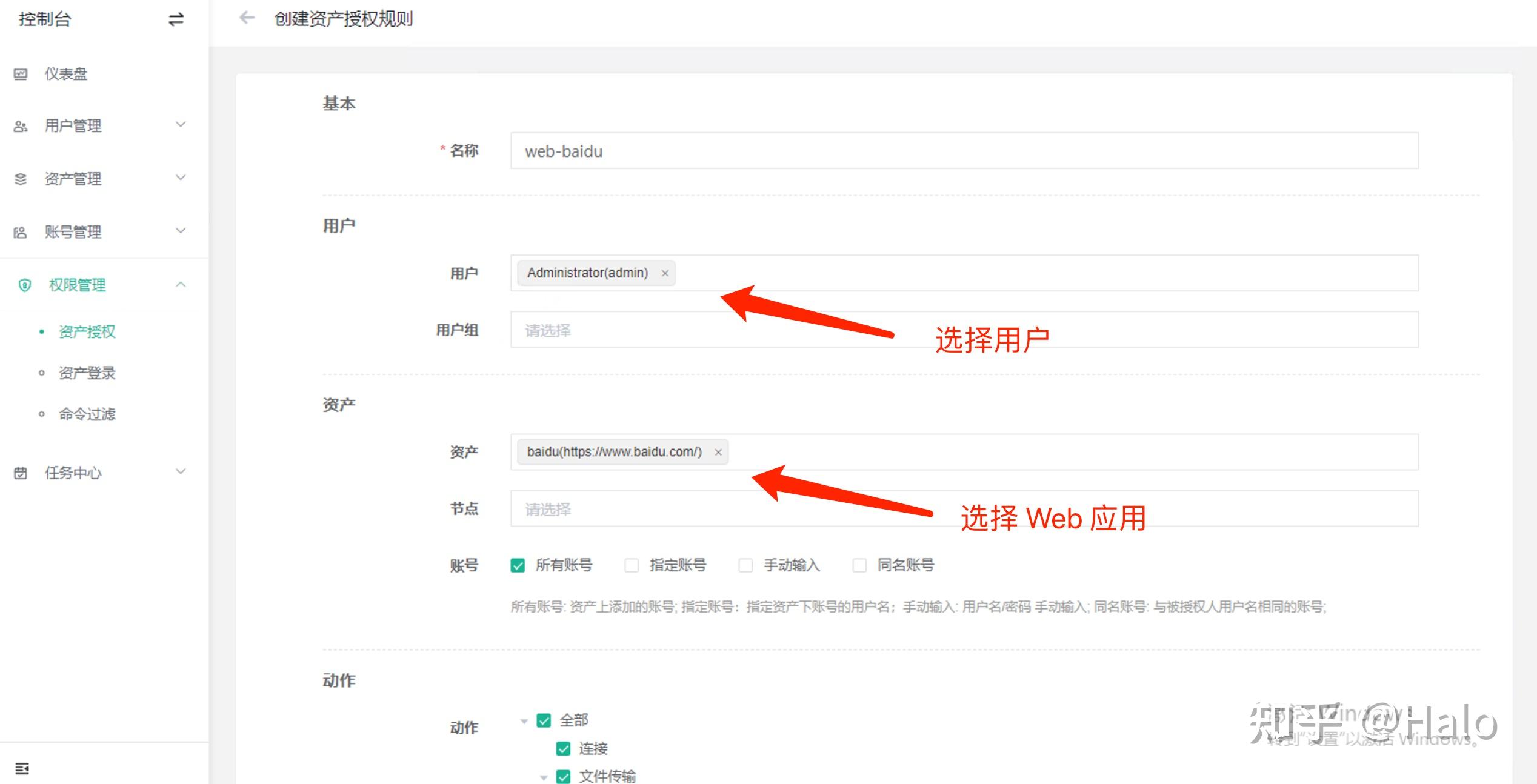
Task: Expand the 用户管理 menu chevron
Action: click(181, 125)
